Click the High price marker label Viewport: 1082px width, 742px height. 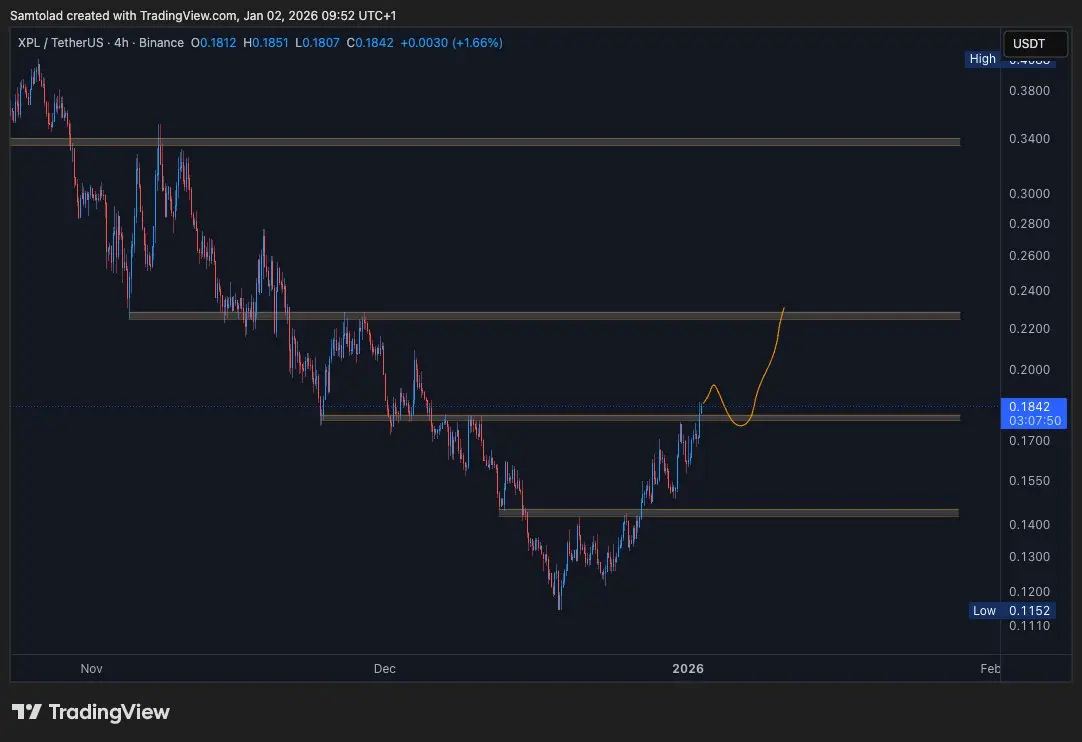[983, 59]
